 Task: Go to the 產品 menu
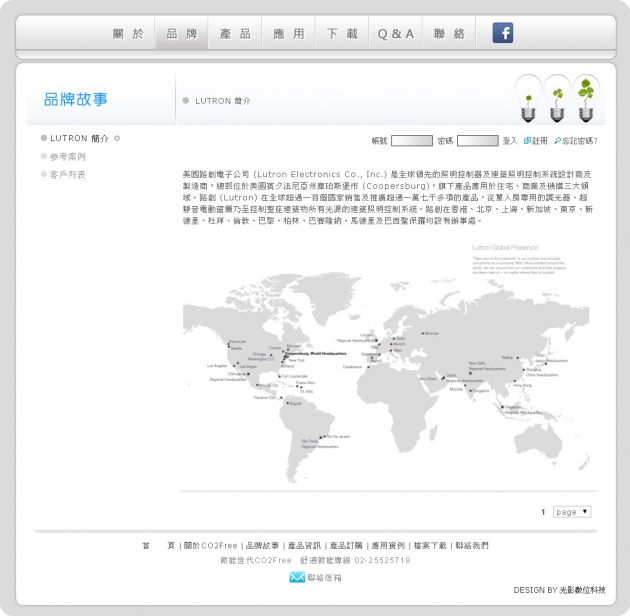coord(235,34)
